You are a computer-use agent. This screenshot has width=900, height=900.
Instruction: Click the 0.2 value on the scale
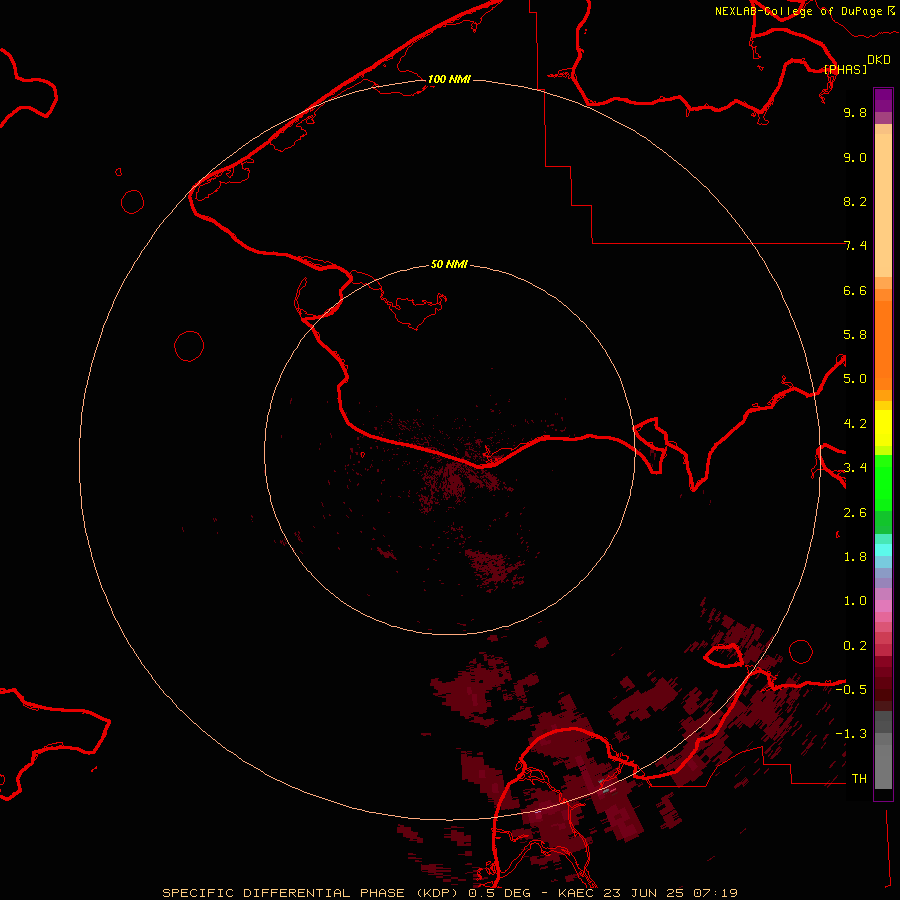[x=855, y=646]
